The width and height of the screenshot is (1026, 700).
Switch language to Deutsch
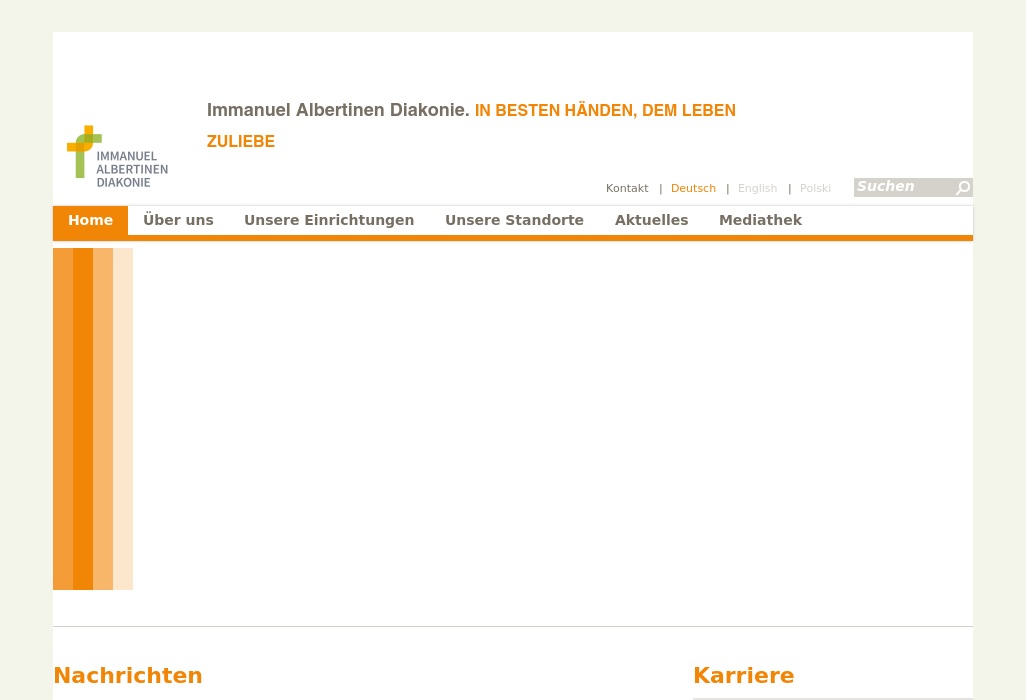click(693, 188)
